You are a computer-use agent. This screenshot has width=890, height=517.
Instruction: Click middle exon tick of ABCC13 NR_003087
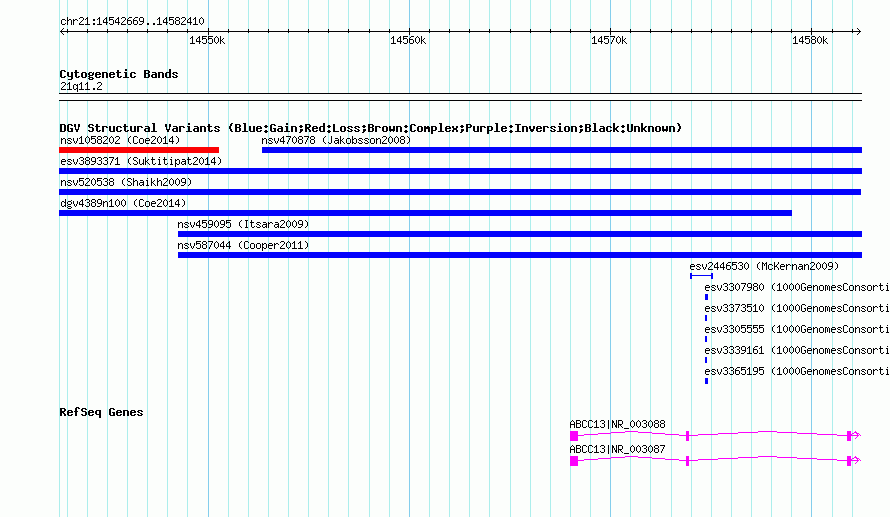[x=687, y=461]
